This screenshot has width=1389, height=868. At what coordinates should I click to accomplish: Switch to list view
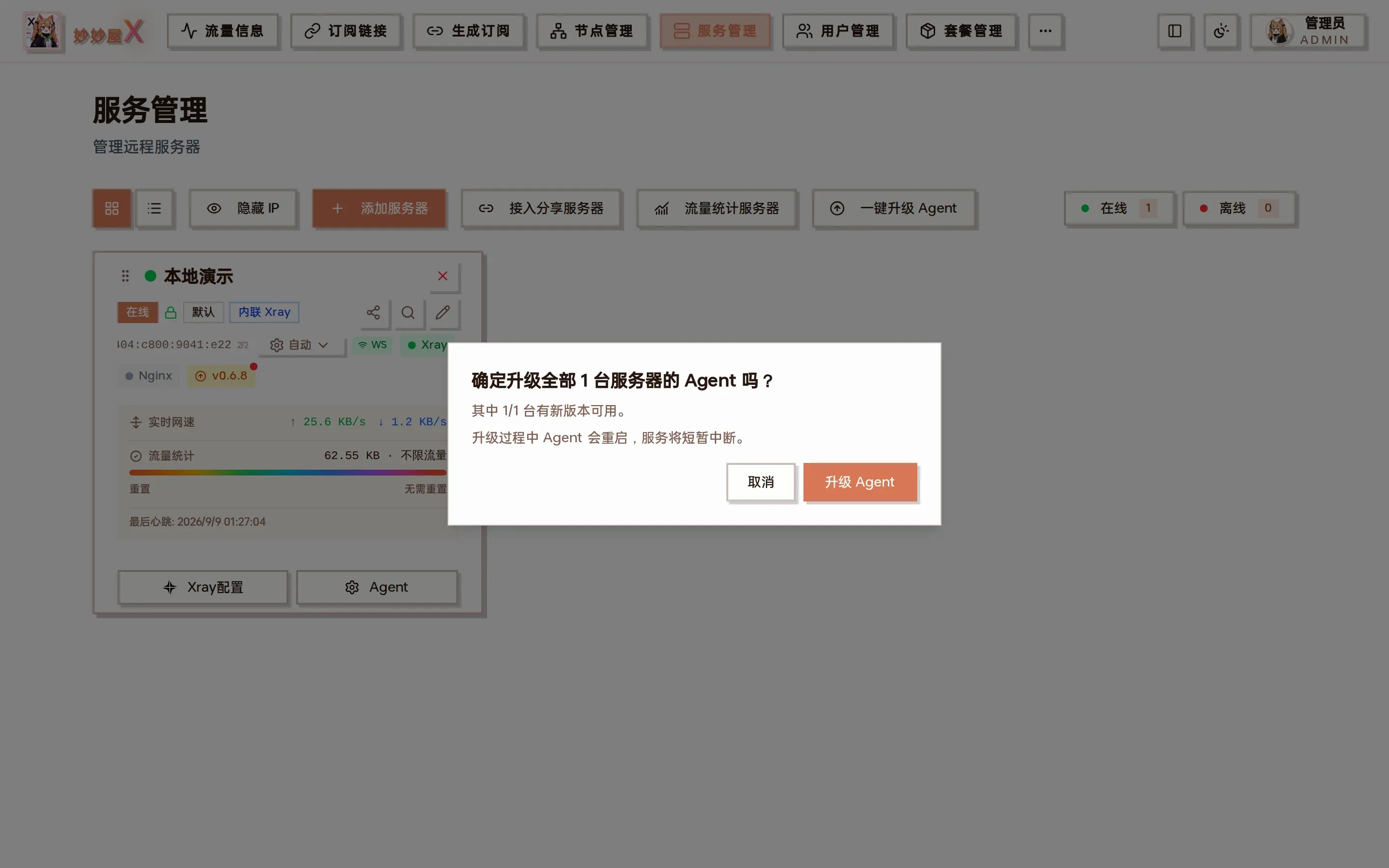154,208
